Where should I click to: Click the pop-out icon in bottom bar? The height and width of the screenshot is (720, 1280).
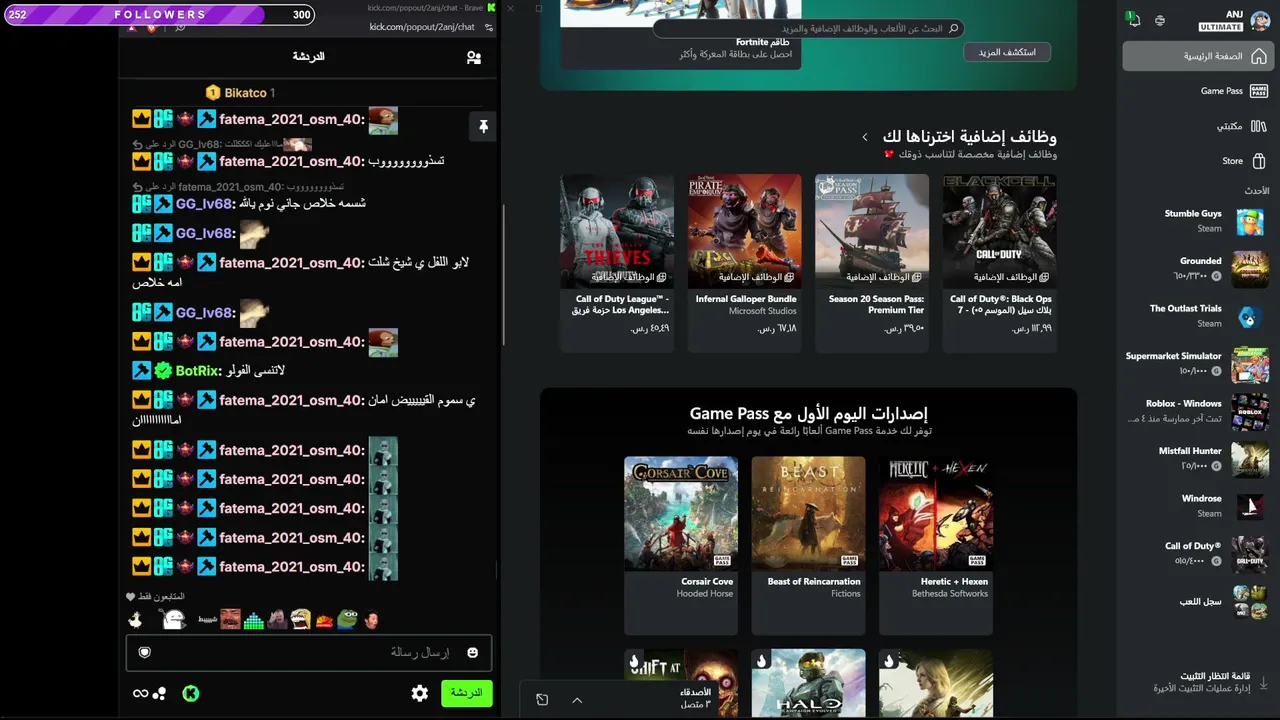point(542,700)
